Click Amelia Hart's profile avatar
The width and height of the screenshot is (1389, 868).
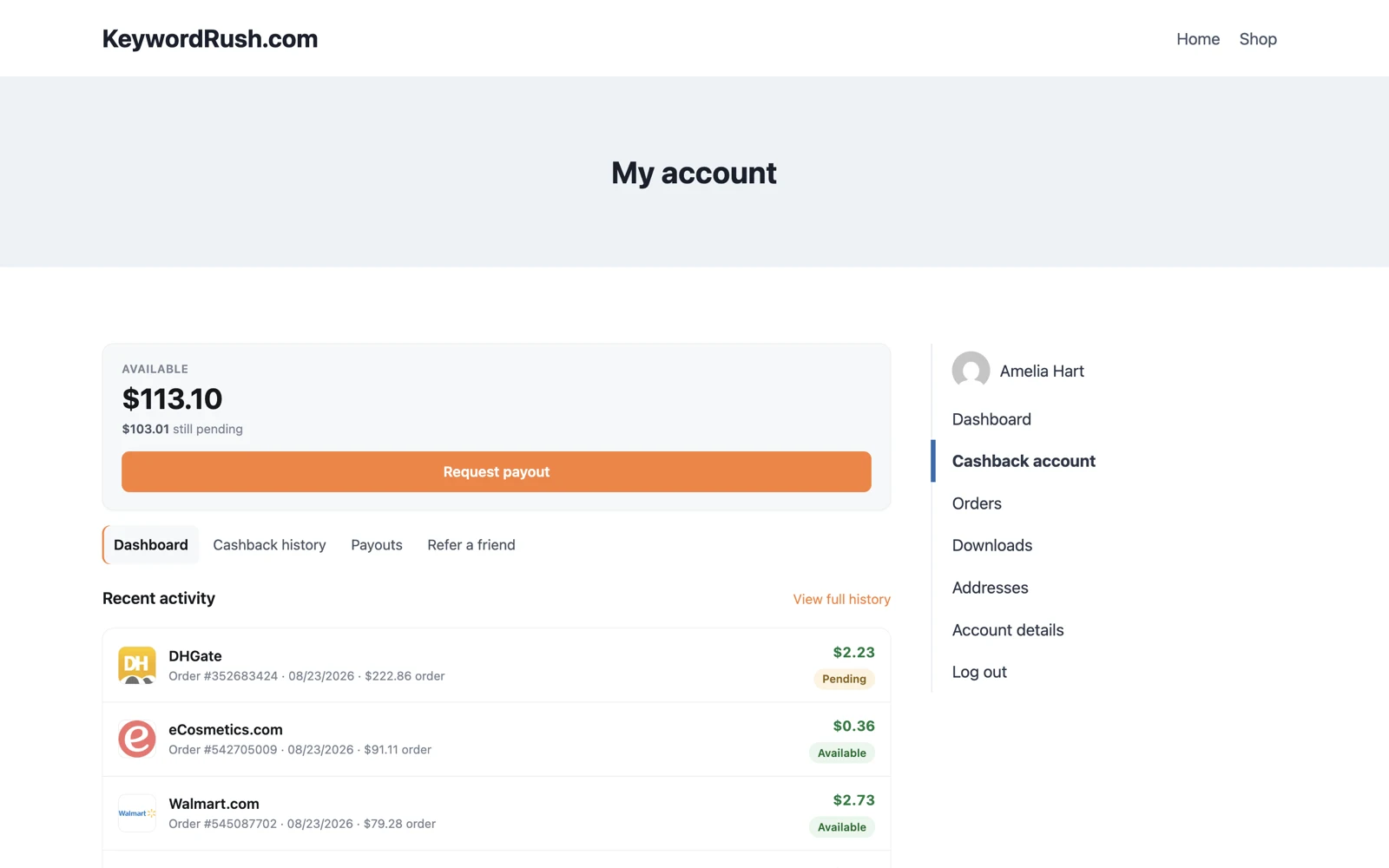click(x=971, y=371)
